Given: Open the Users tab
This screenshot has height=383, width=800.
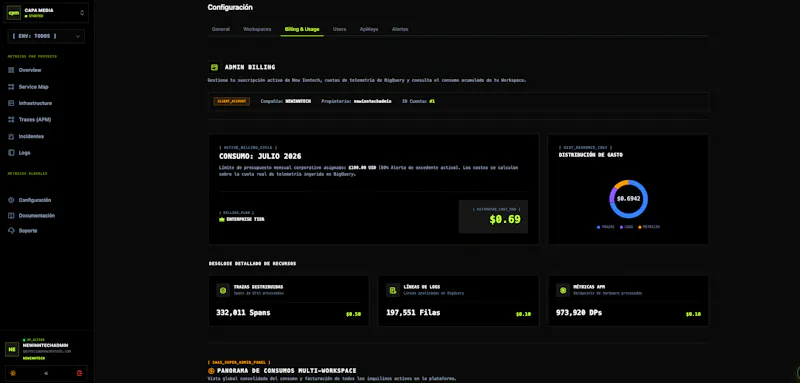Looking at the screenshot, I should [x=339, y=29].
